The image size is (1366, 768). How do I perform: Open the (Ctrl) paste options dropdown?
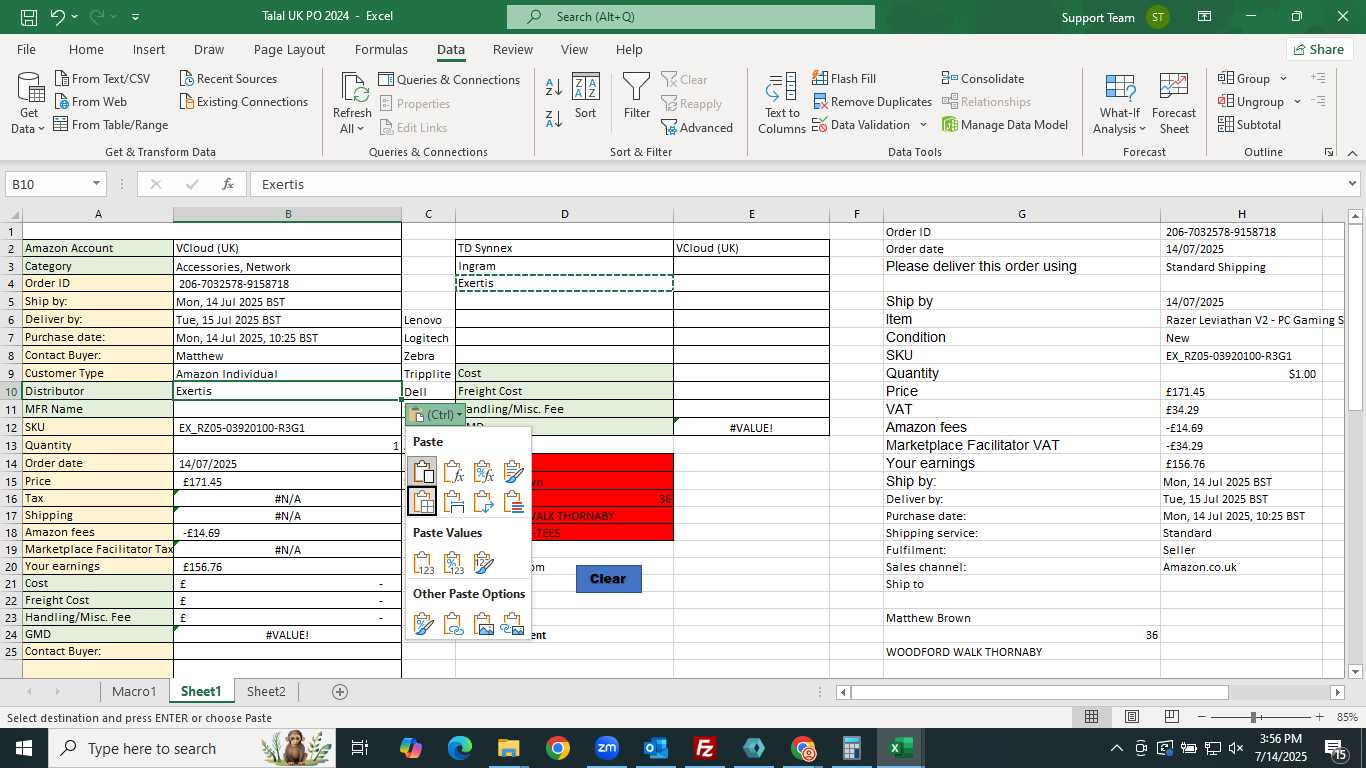coord(435,414)
